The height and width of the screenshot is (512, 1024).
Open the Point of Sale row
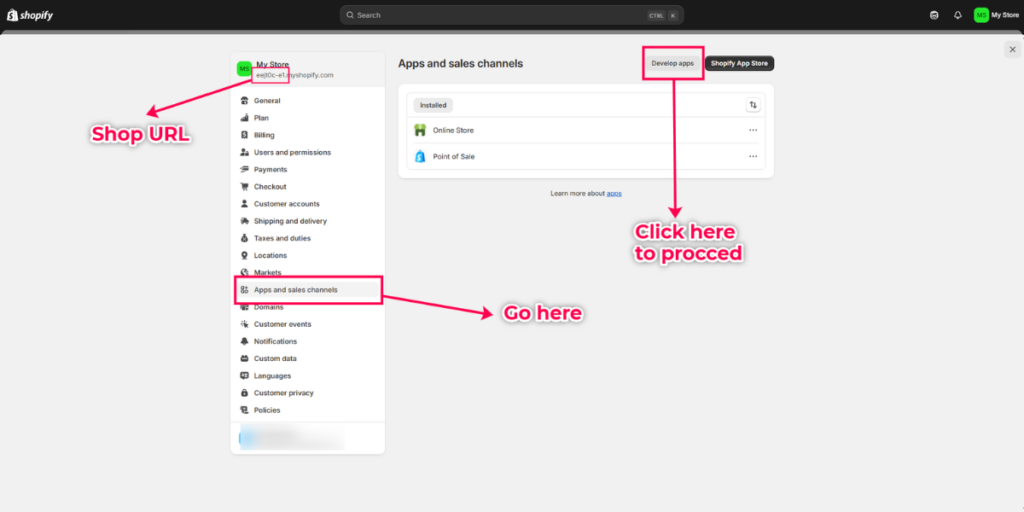[586, 157]
